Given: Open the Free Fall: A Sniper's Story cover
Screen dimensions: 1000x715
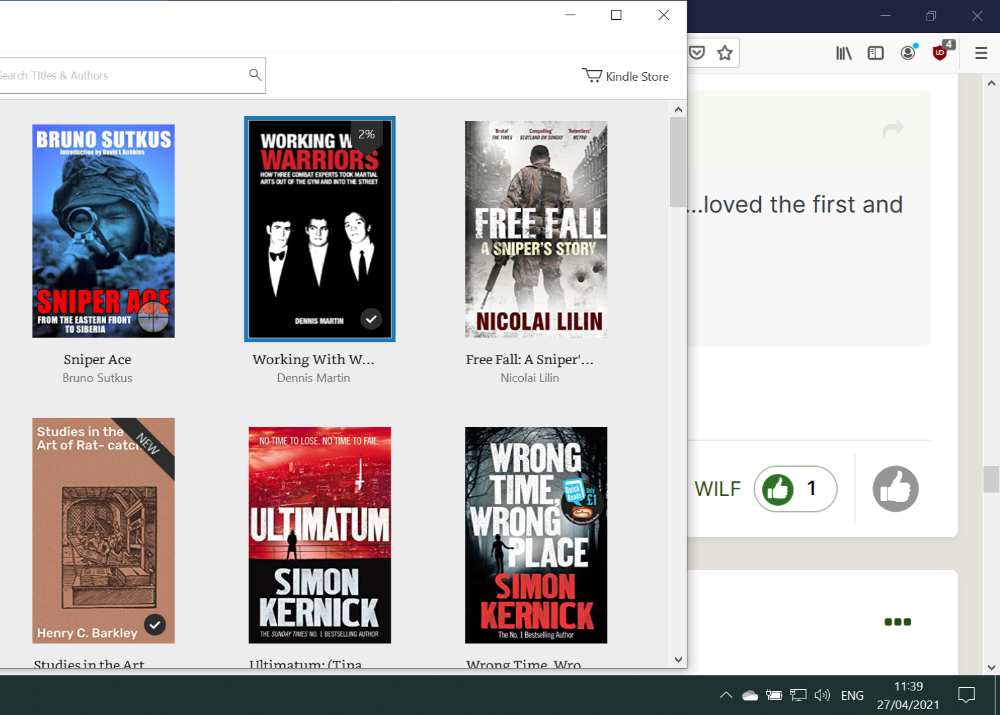Looking at the screenshot, I should (536, 229).
